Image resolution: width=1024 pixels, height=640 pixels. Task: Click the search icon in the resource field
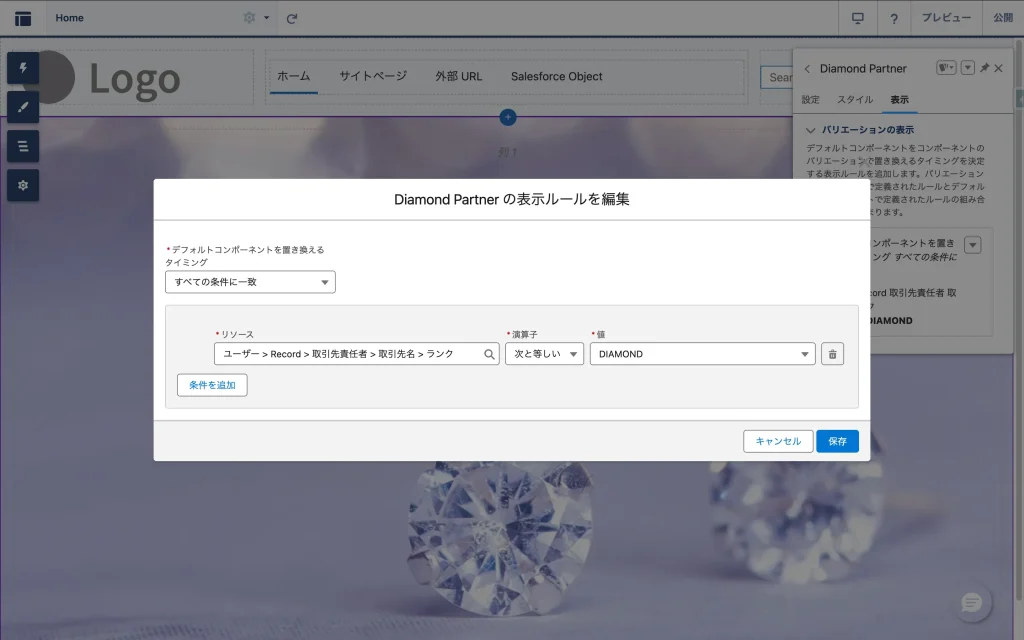[x=489, y=354]
